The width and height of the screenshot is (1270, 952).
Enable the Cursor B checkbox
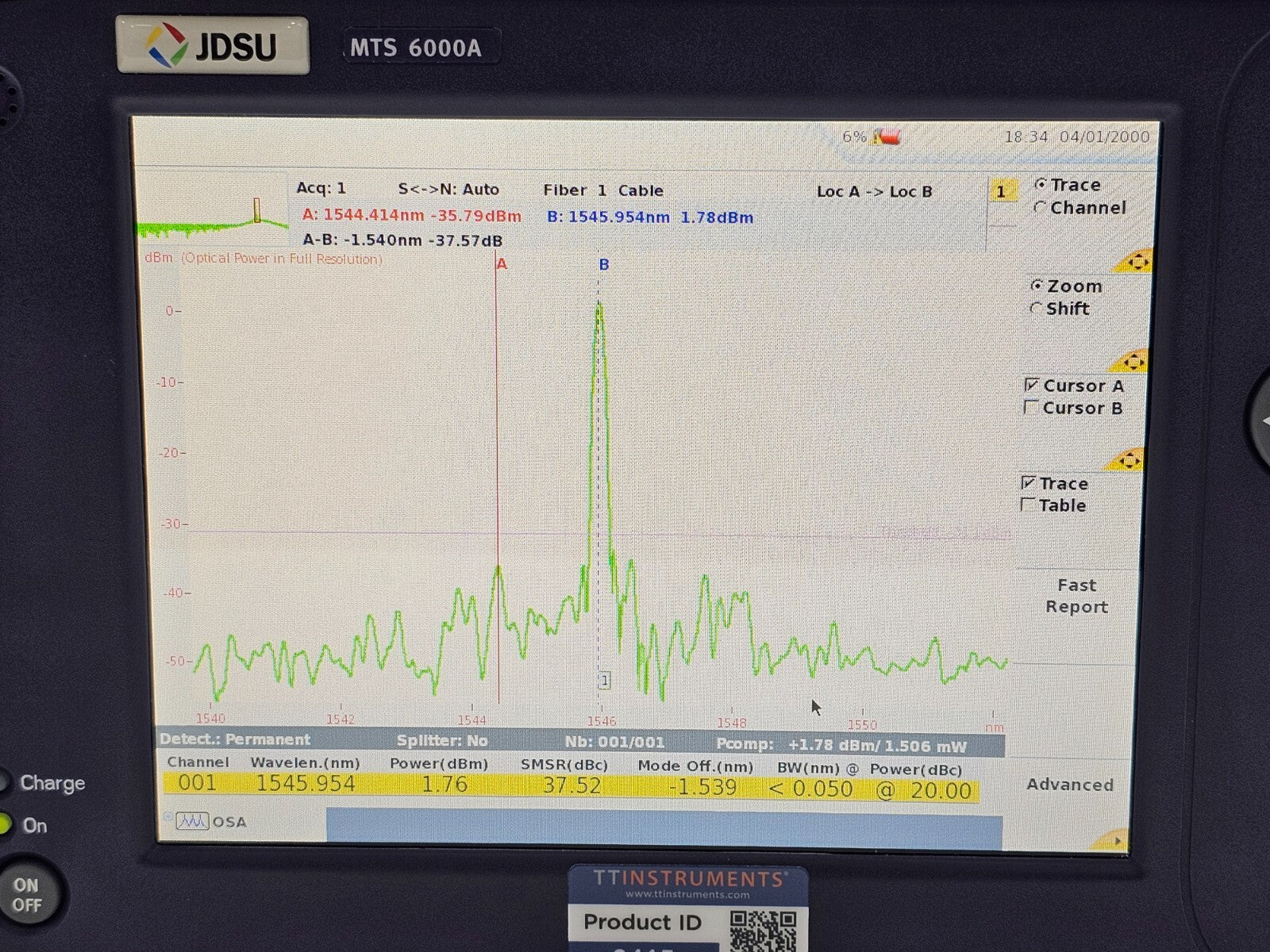(1030, 408)
